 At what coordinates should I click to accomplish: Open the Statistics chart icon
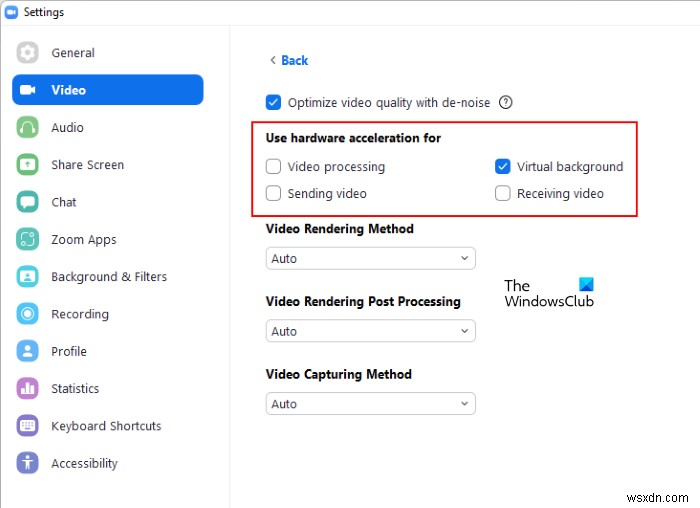pos(28,389)
